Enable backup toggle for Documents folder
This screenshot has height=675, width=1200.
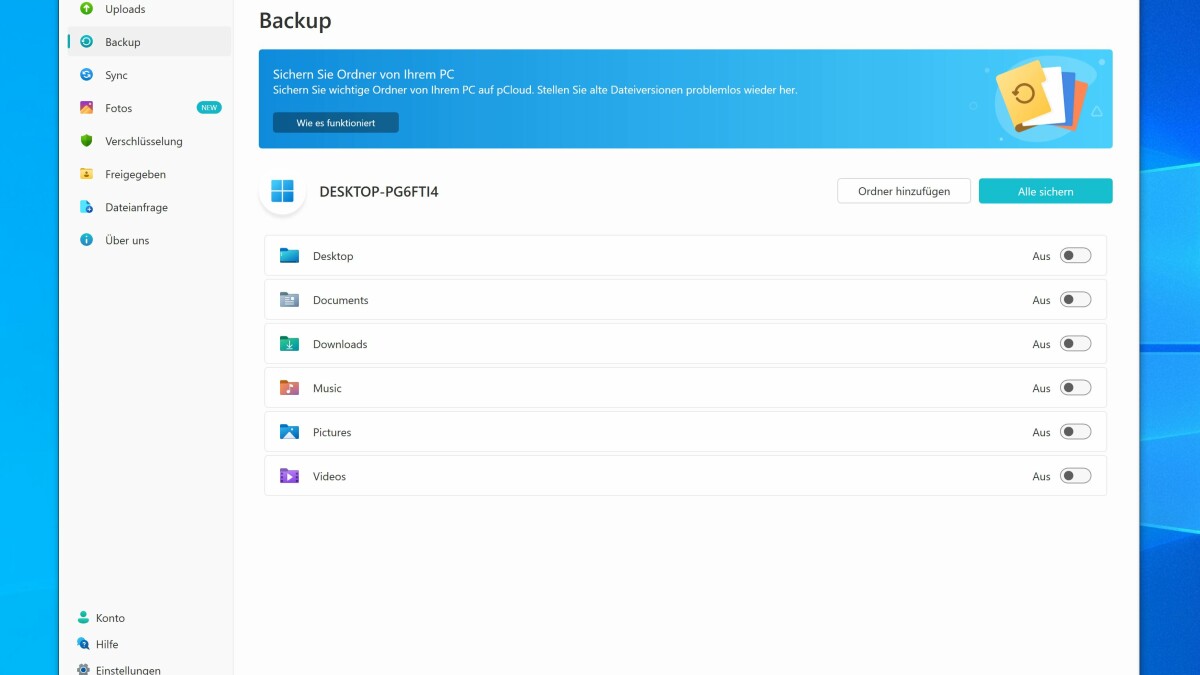[x=1075, y=300]
